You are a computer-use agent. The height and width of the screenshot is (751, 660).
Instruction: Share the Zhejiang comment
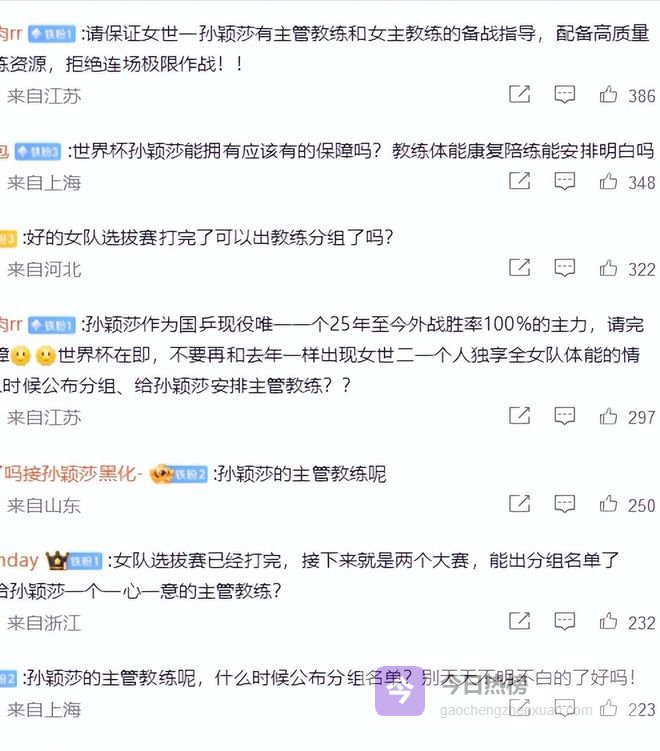click(x=520, y=621)
